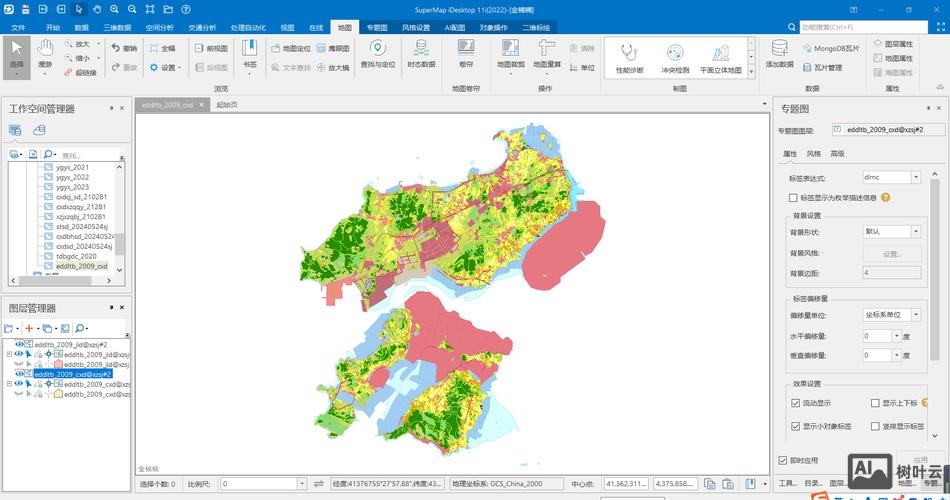Open the 背景形状 dropdown

[x=915, y=231]
